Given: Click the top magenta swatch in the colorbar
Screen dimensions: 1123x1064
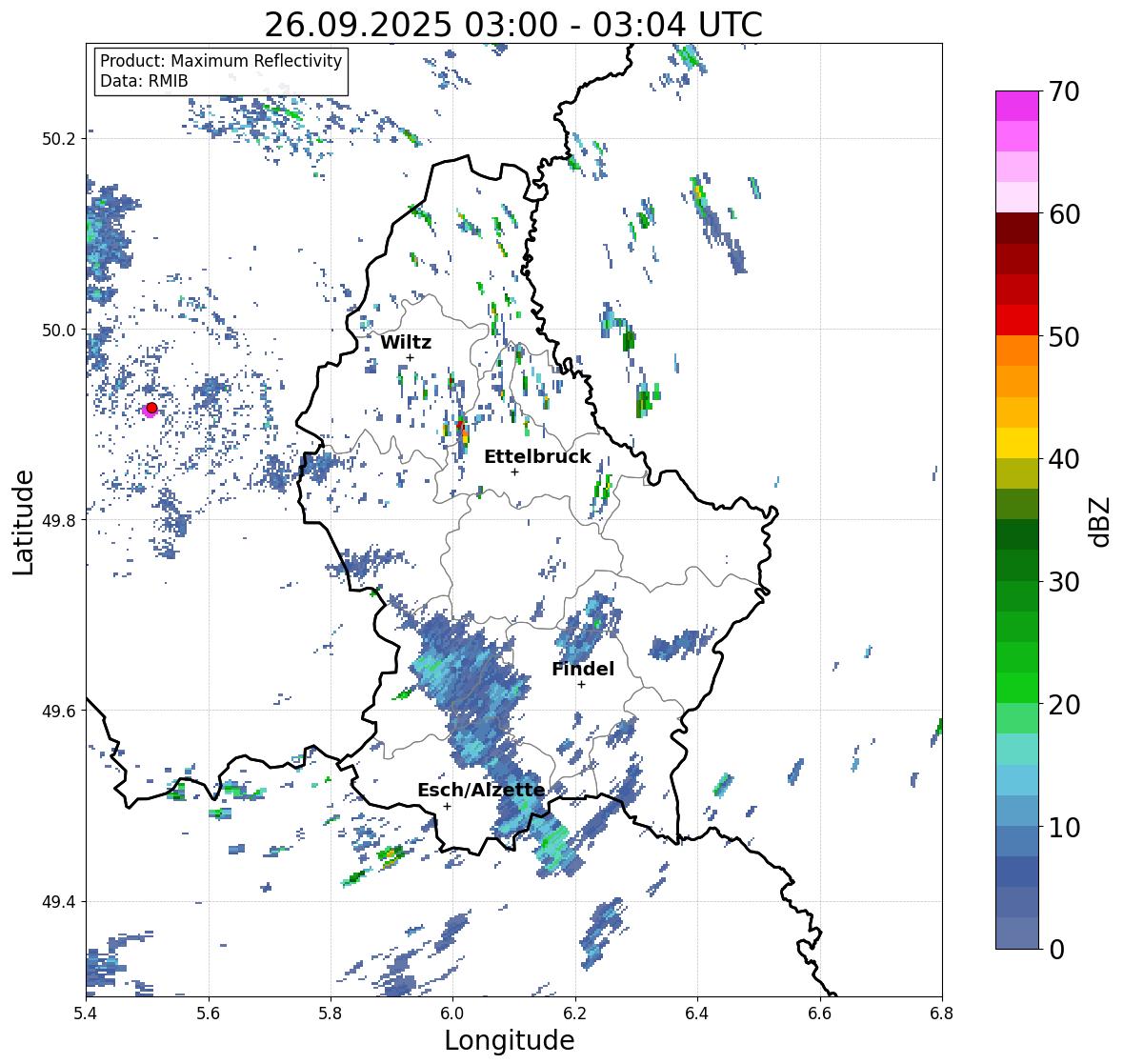Looking at the screenshot, I should (x=1017, y=106).
